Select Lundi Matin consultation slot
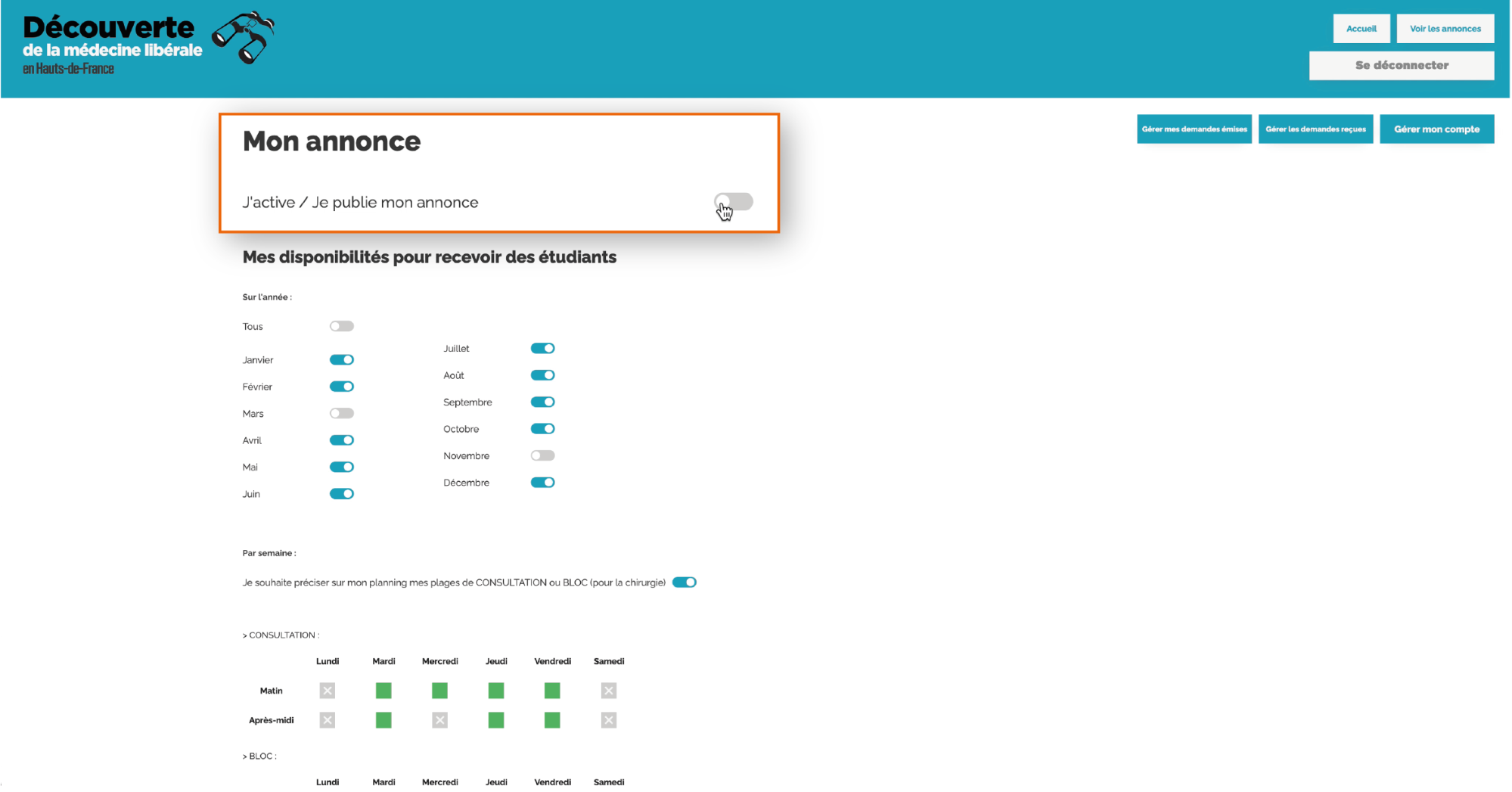This screenshot has width=1512, height=792. click(x=327, y=691)
